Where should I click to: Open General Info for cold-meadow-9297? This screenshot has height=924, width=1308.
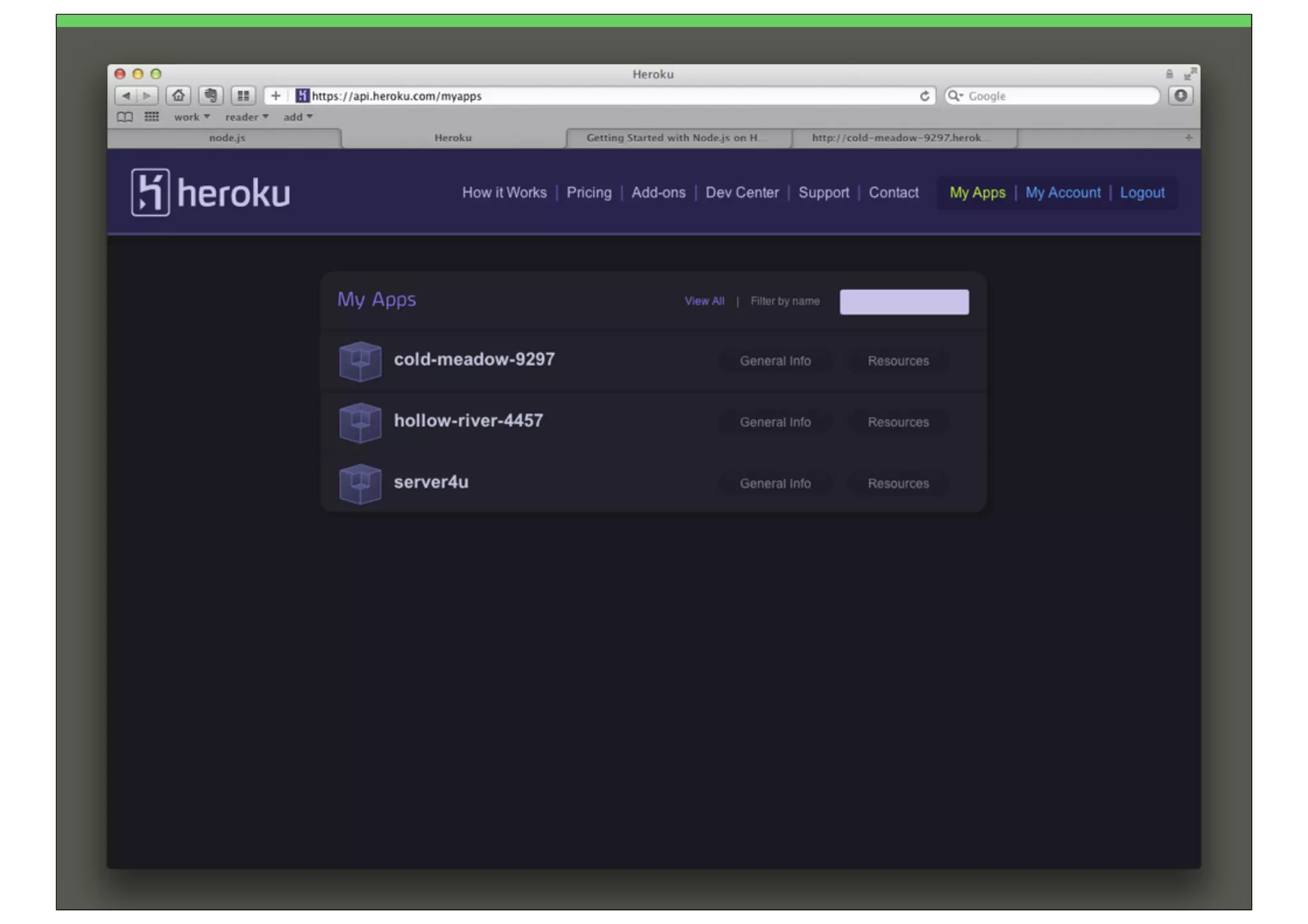point(775,361)
